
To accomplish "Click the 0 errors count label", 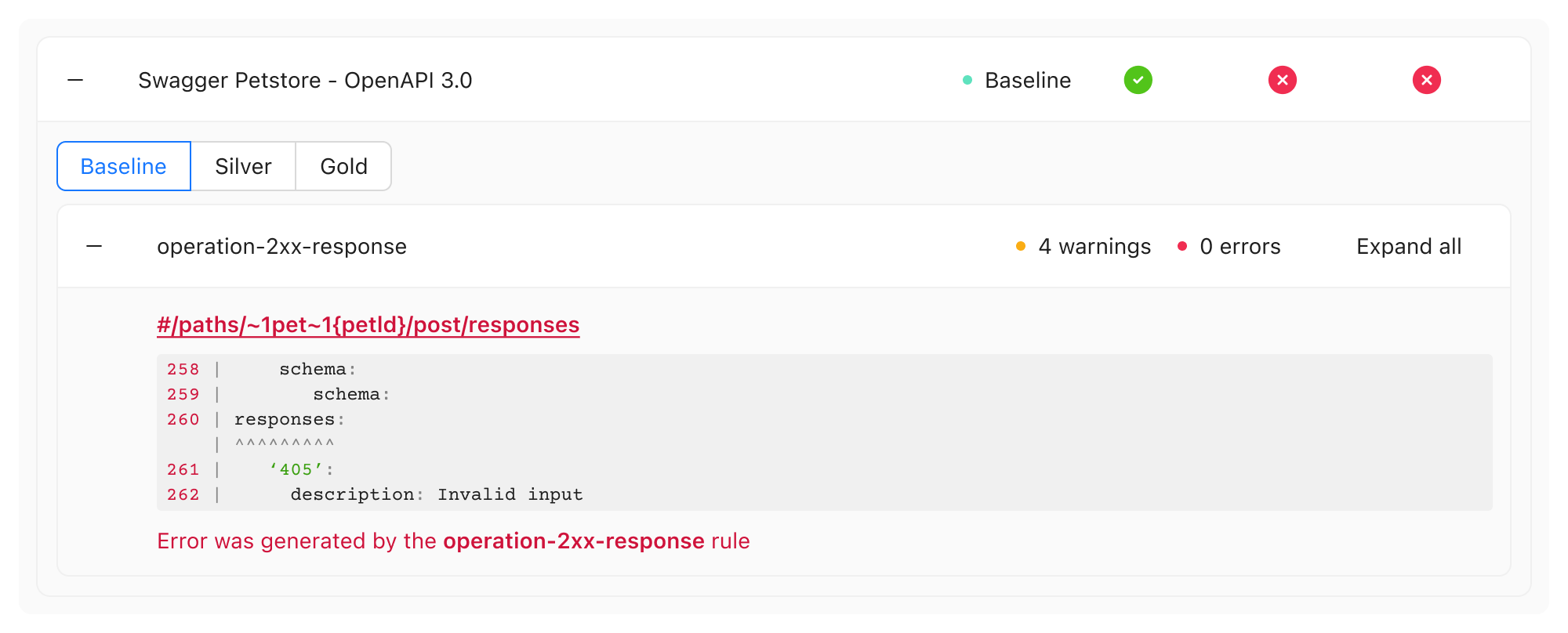I will tap(1240, 246).
